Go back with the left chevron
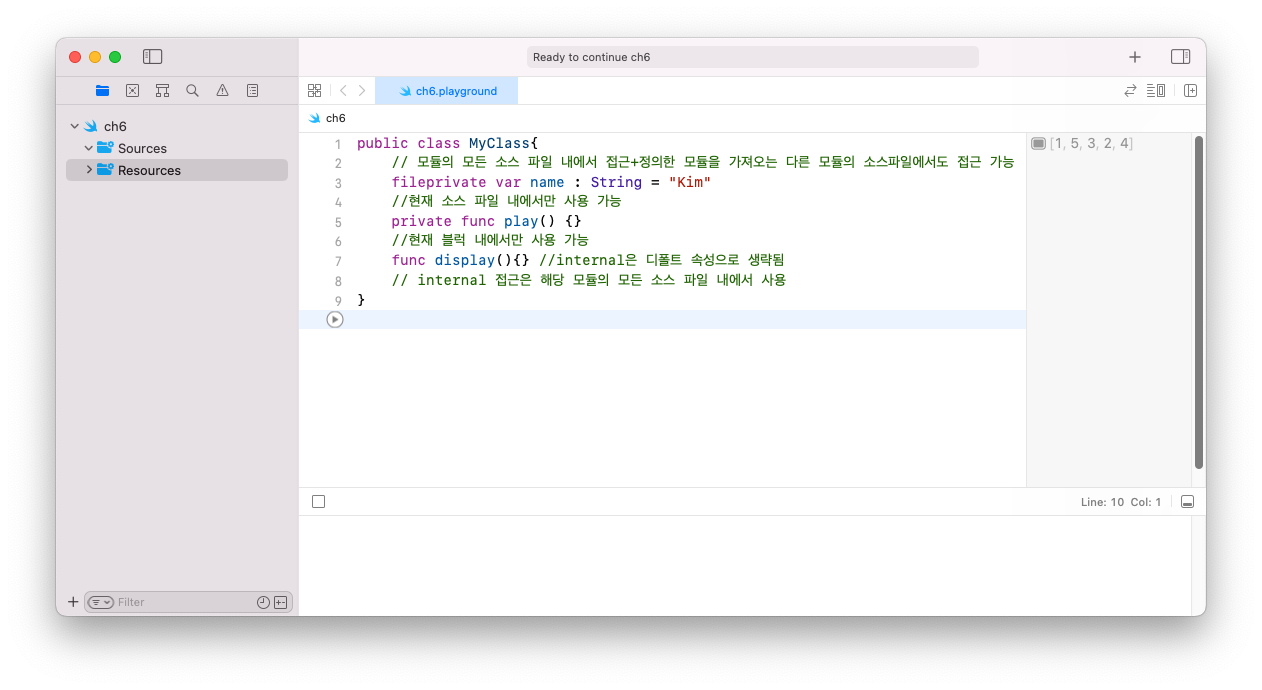This screenshot has width=1262, height=690. [343, 90]
